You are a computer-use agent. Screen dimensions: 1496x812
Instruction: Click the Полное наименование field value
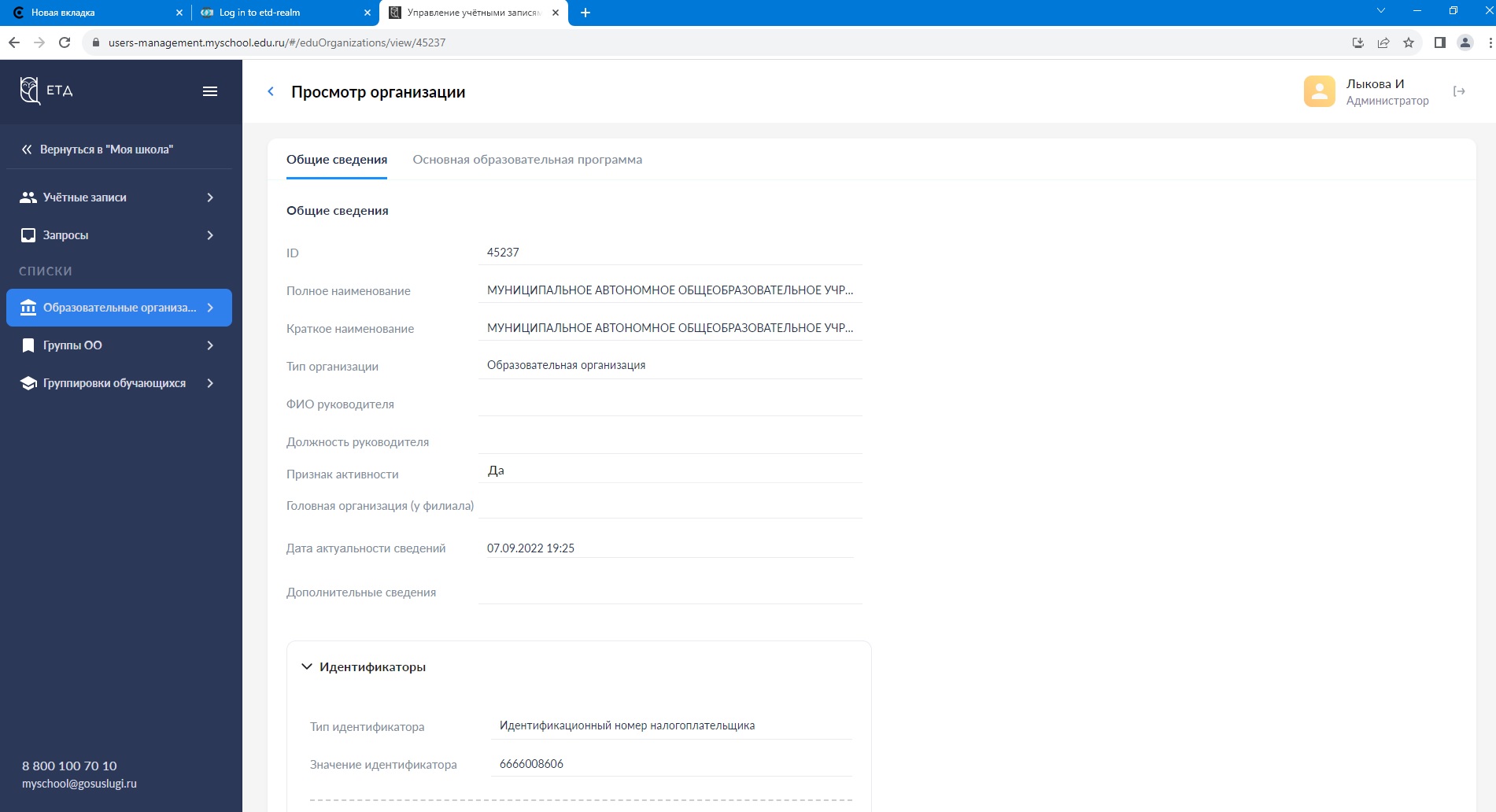click(x=670, y=290)
